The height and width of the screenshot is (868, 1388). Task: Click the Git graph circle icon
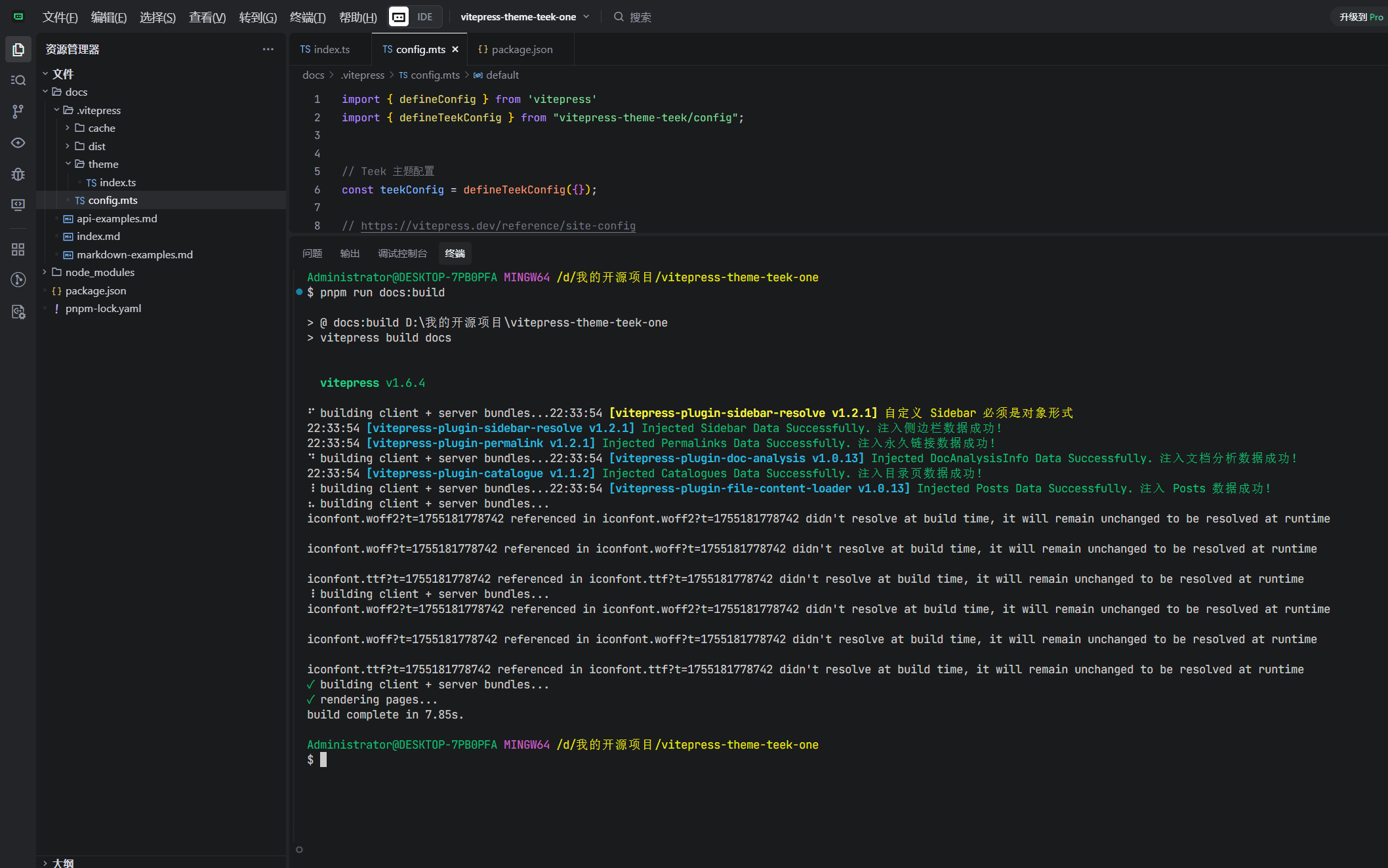[x=18, y=280]
